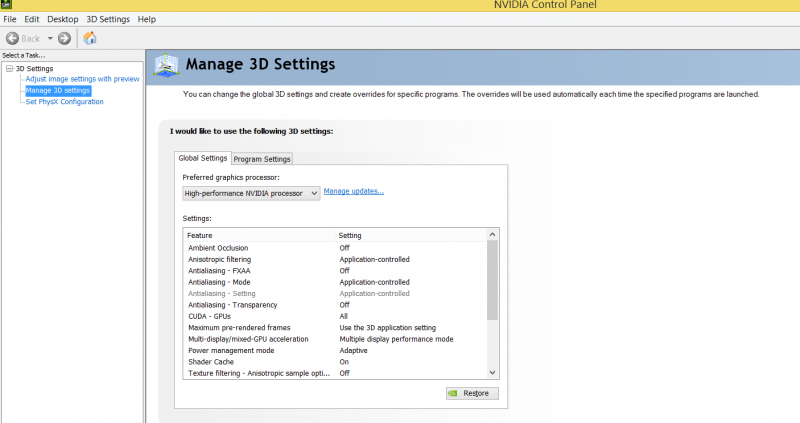Select the CUDA - GPUs row
This screenshot has width=800, height=423.
(x=335, y=316)
